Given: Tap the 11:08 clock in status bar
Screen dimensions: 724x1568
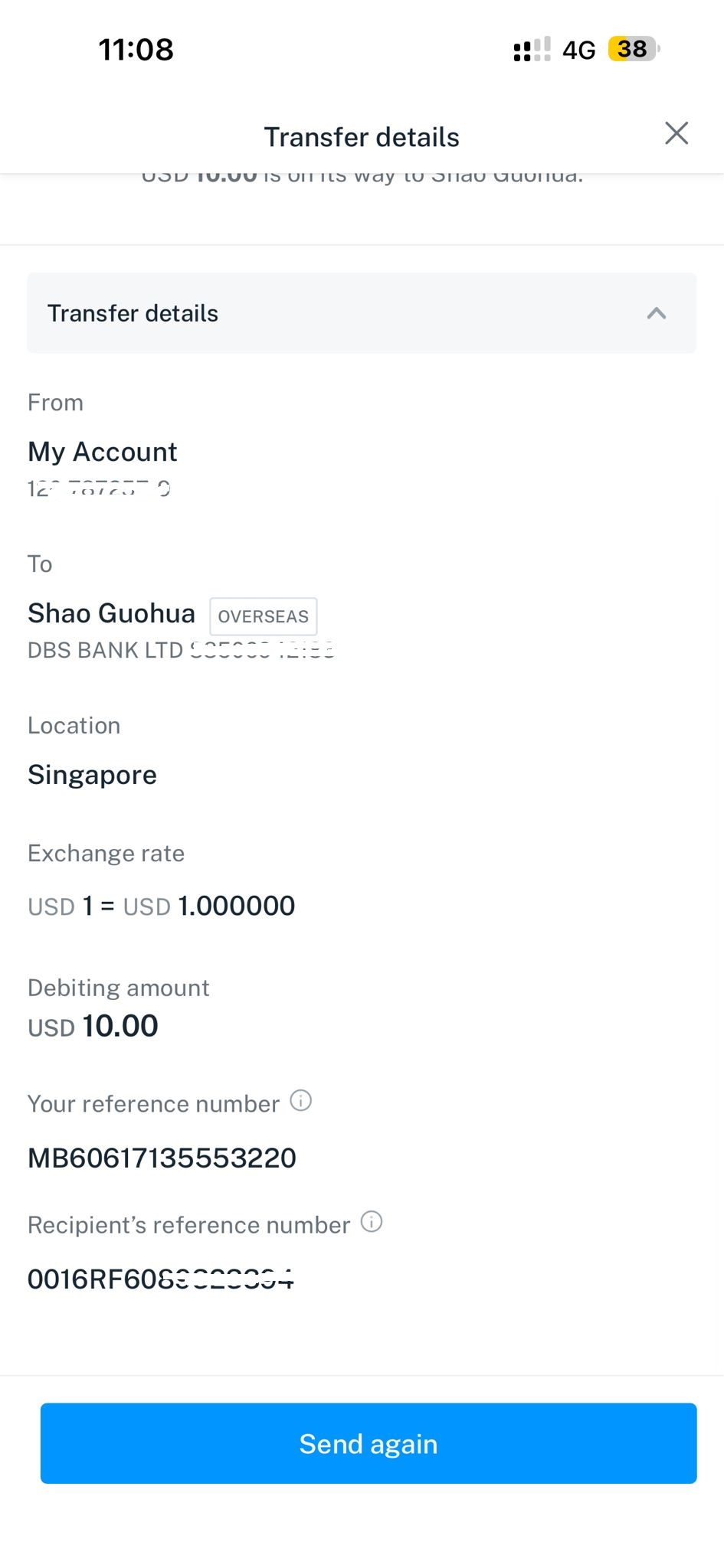Looking at the screenshot, I should [136, 50].
